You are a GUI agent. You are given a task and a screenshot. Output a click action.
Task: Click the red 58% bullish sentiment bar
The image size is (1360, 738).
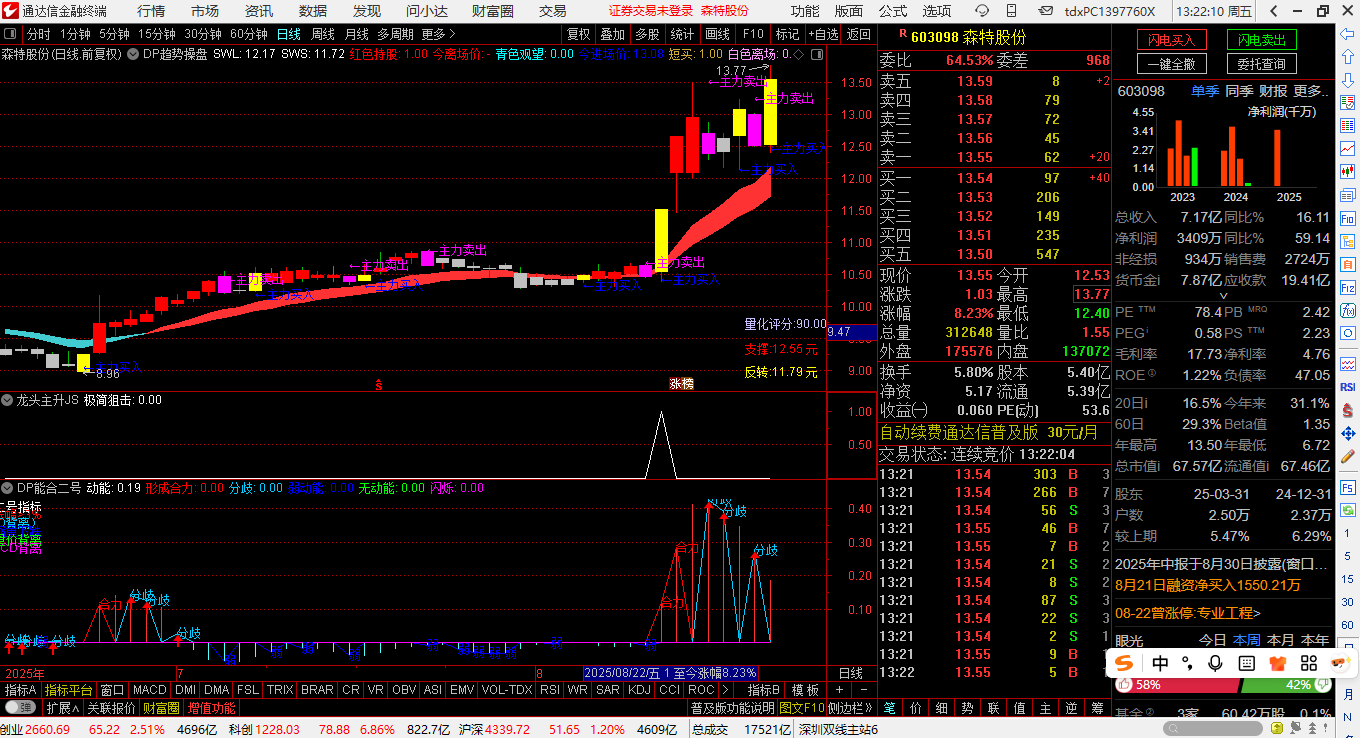click(1178, 685)
